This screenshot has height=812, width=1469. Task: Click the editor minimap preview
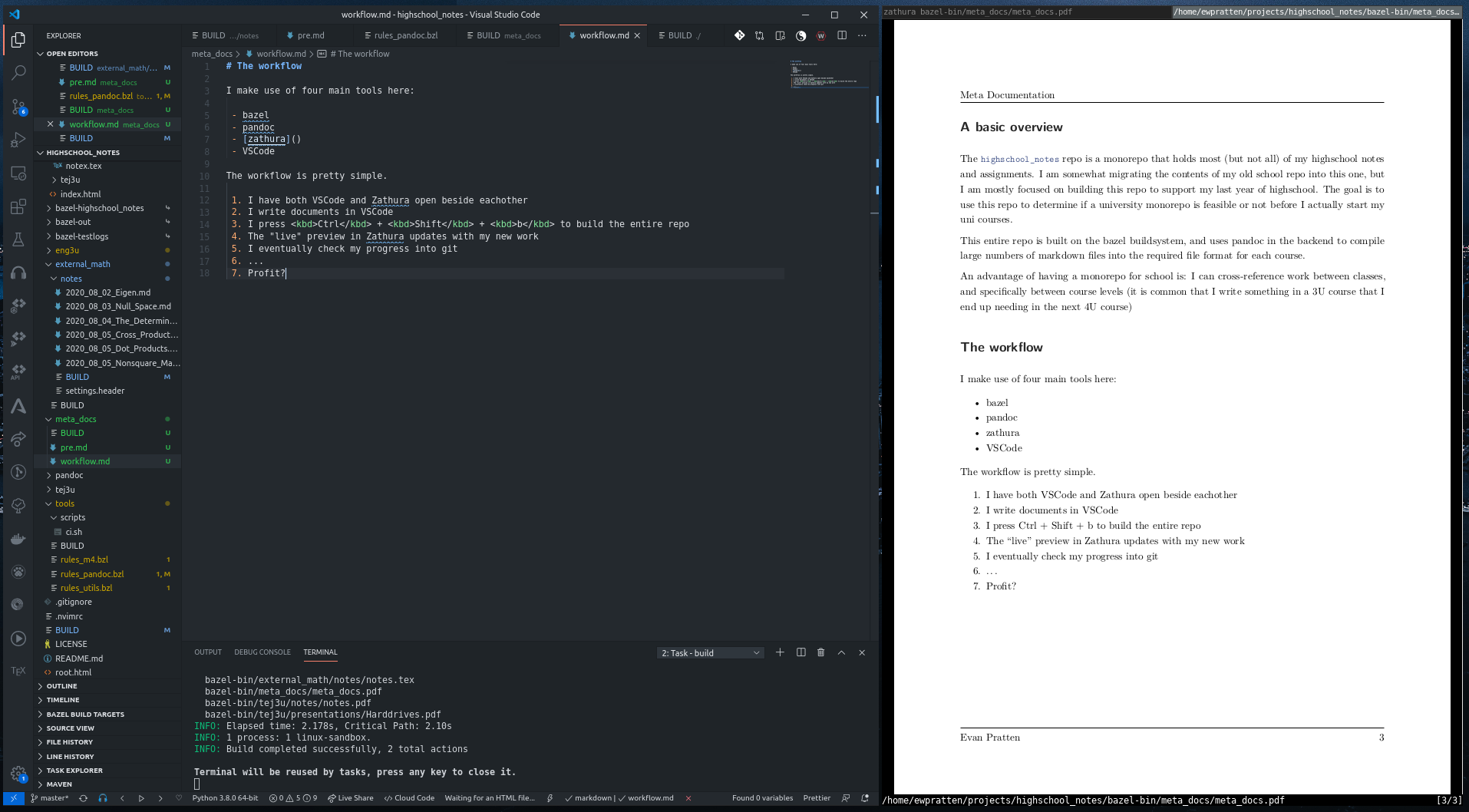(x=830, y=74)
